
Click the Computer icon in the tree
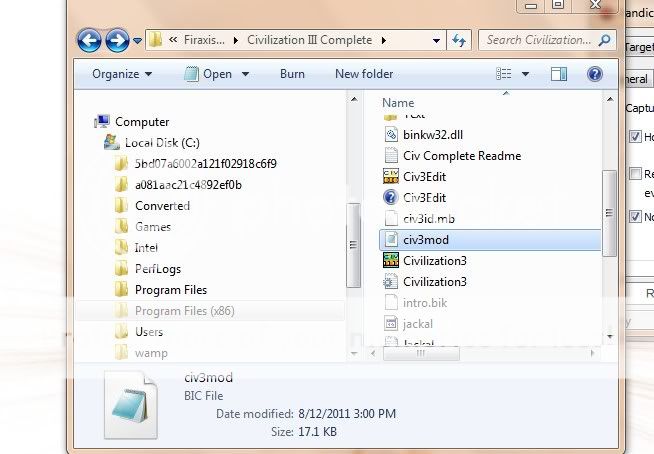coord(102,121)
